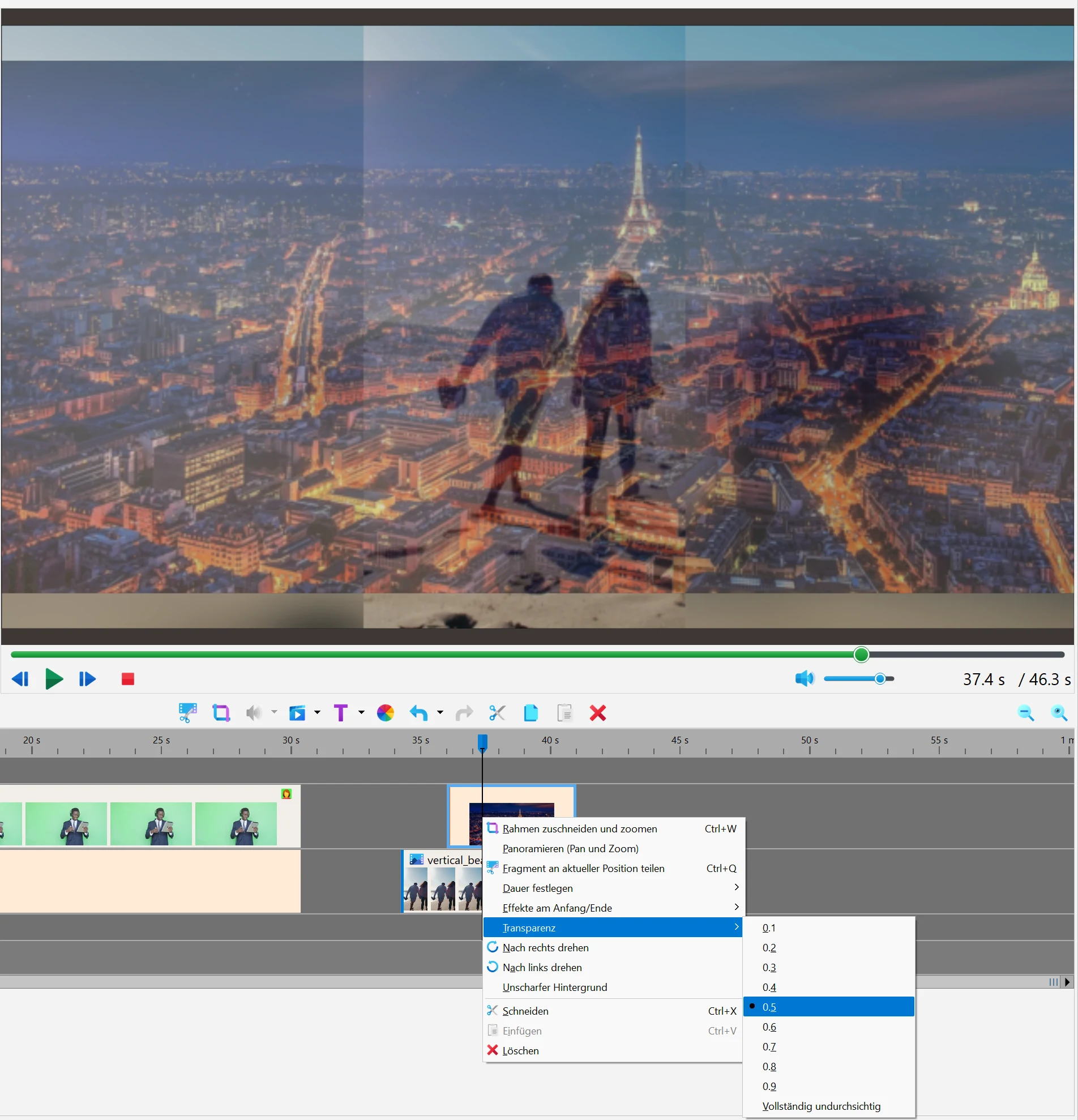Select transparency value 0.9
Screen dimensions: 1078x1120
[x=828, y=1086]
